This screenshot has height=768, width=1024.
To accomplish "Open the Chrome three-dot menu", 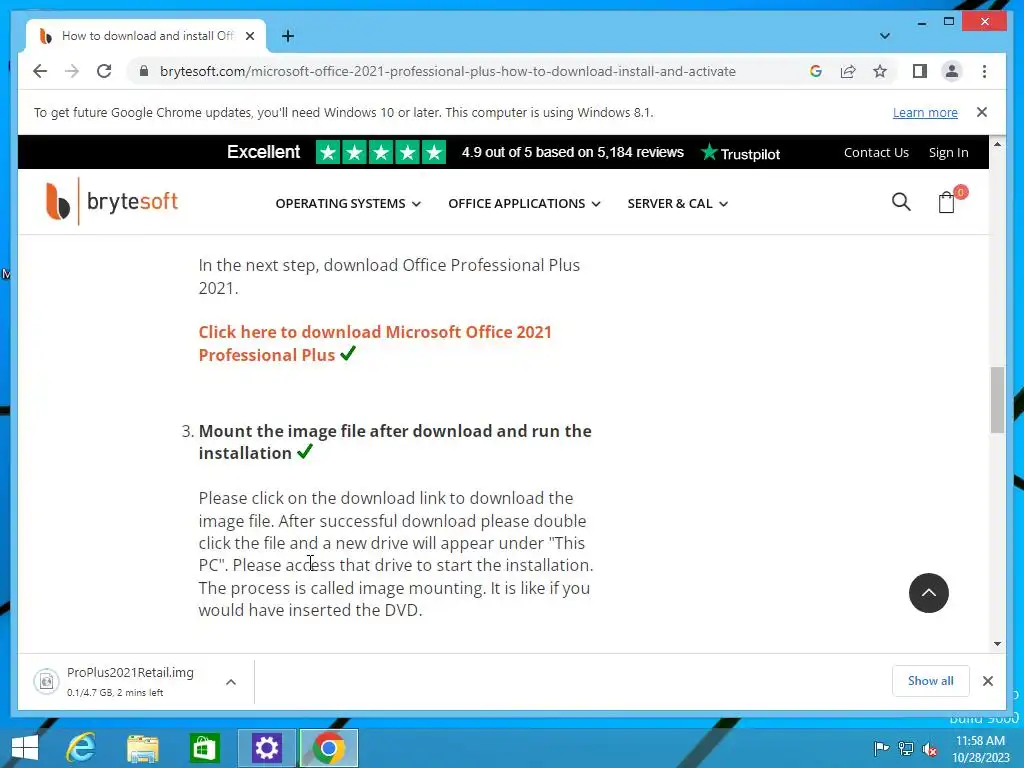I will [x=984, y=71].
